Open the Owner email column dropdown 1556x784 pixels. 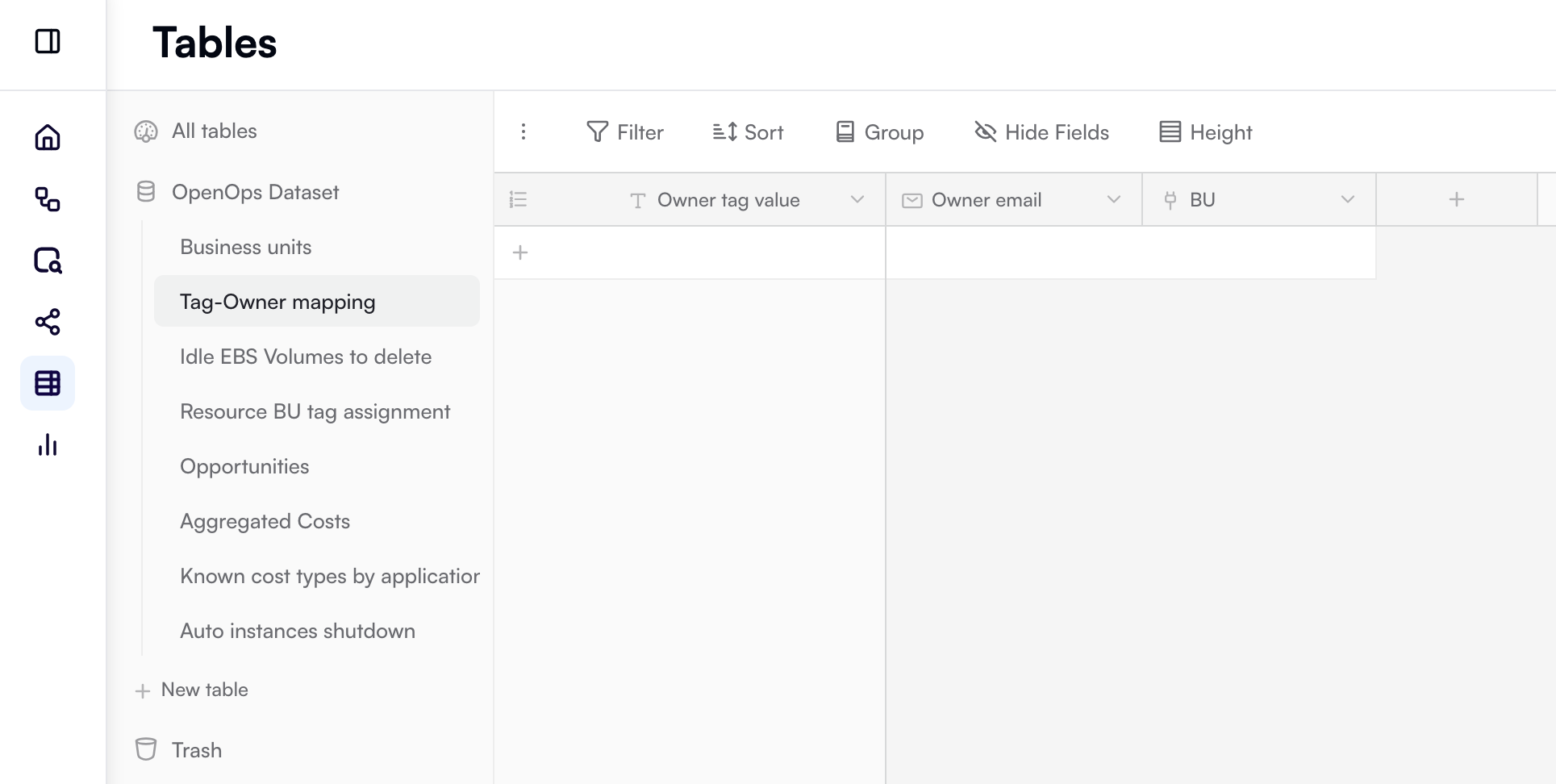tap(1115, 199)
